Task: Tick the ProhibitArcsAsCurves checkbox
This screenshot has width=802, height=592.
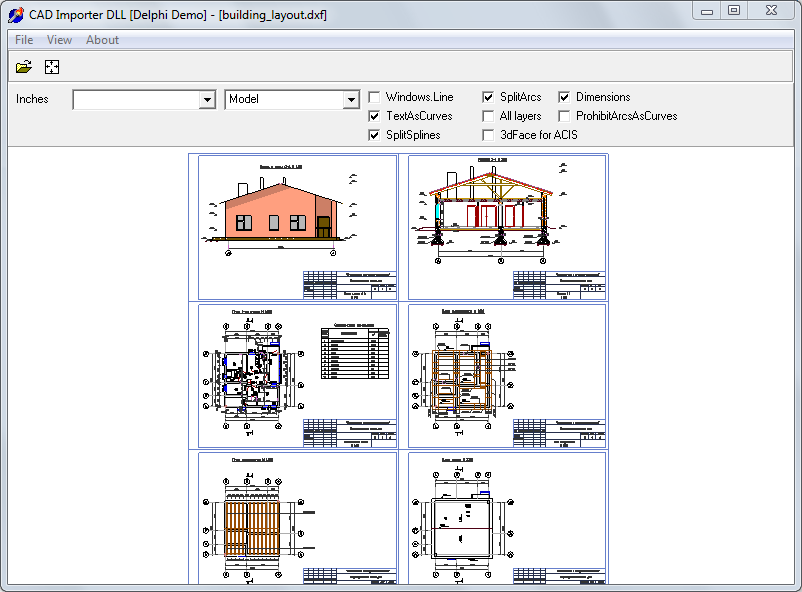Action: click(x=564, y=116)
